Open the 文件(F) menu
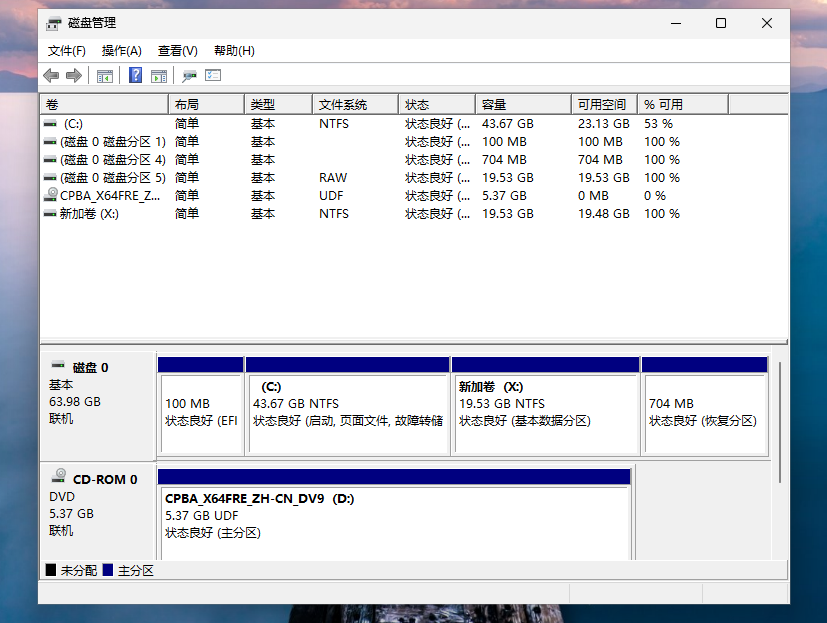This screenshot has height=623, width=827. point(67,51)
